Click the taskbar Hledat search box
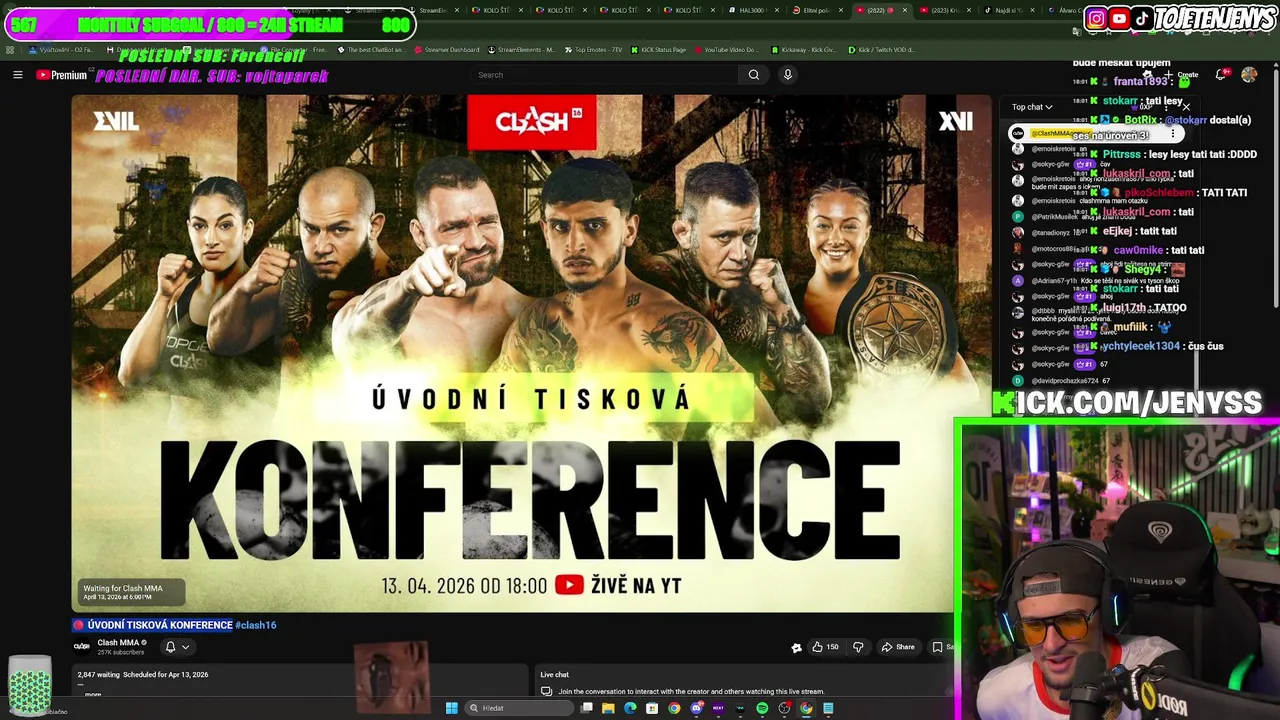The height and width of the screenshot is (720, 1280). [519, 708]
